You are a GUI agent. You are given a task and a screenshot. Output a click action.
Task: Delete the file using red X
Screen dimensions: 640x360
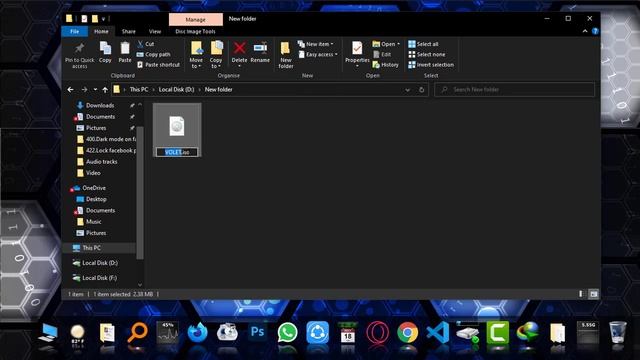(x=240, y=48)
